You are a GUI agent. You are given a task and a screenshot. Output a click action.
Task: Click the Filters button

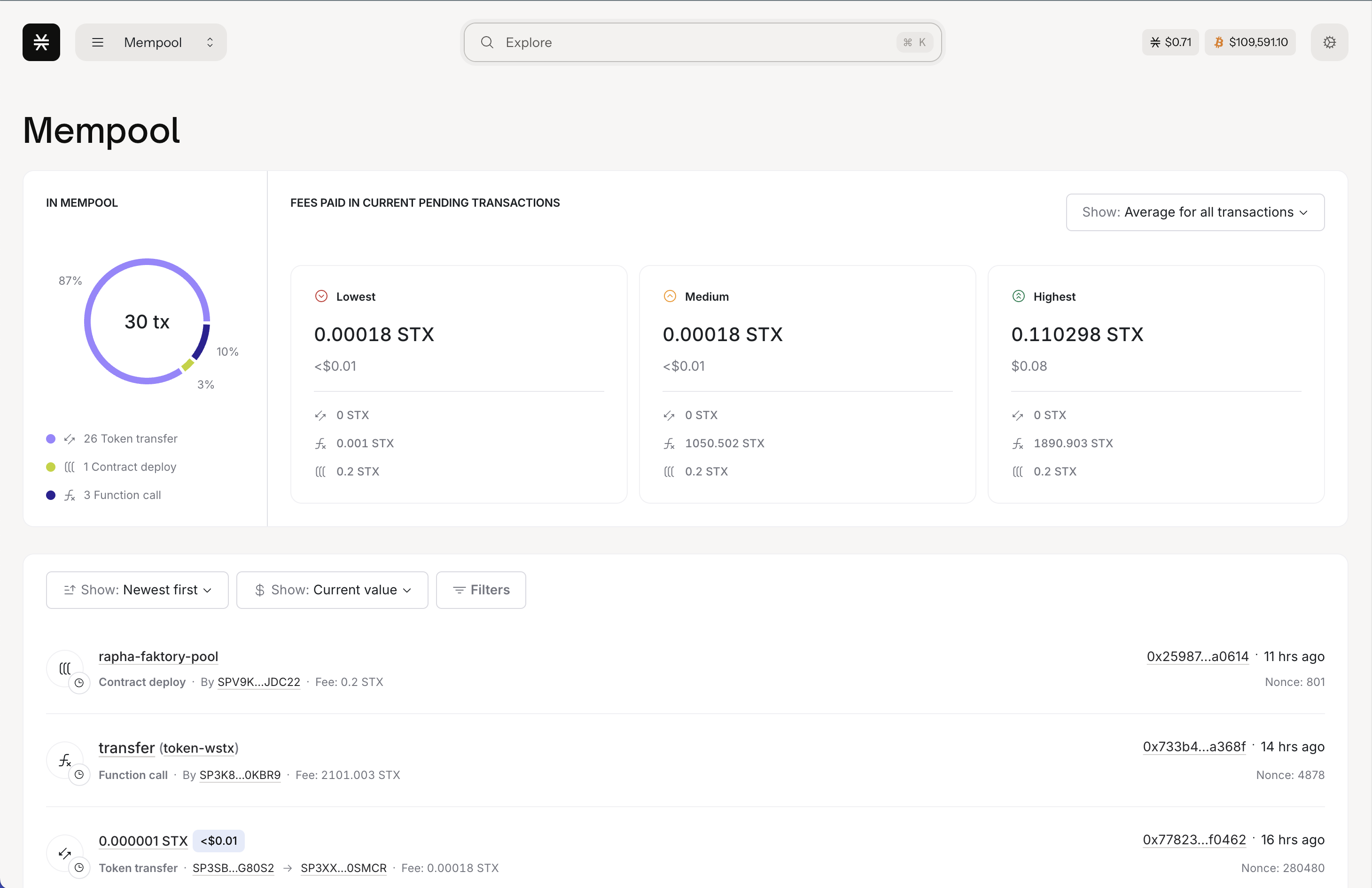coord(481,590)
